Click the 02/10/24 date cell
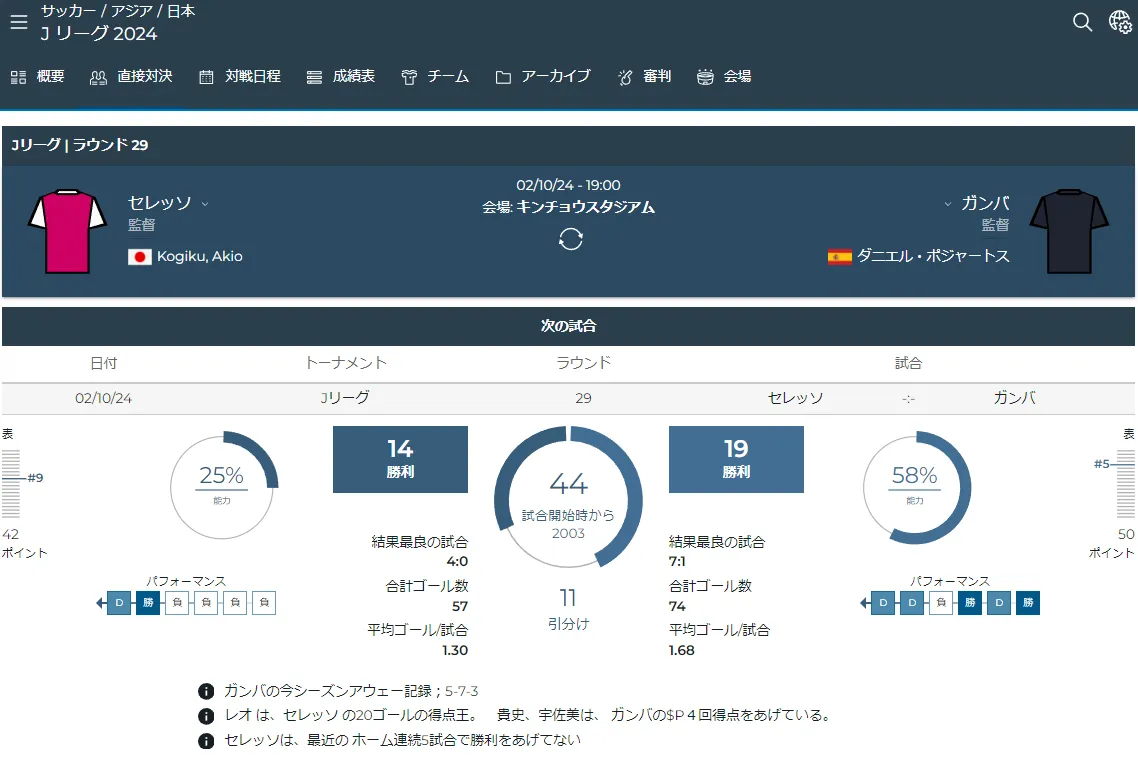 pos(103,398)
